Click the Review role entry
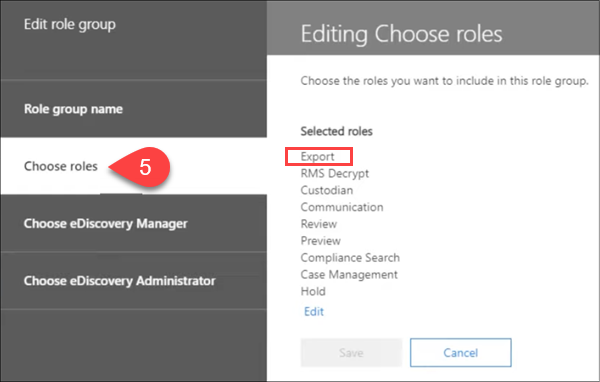The height and width of the screenshot is (382, 600). pos(319,224)
